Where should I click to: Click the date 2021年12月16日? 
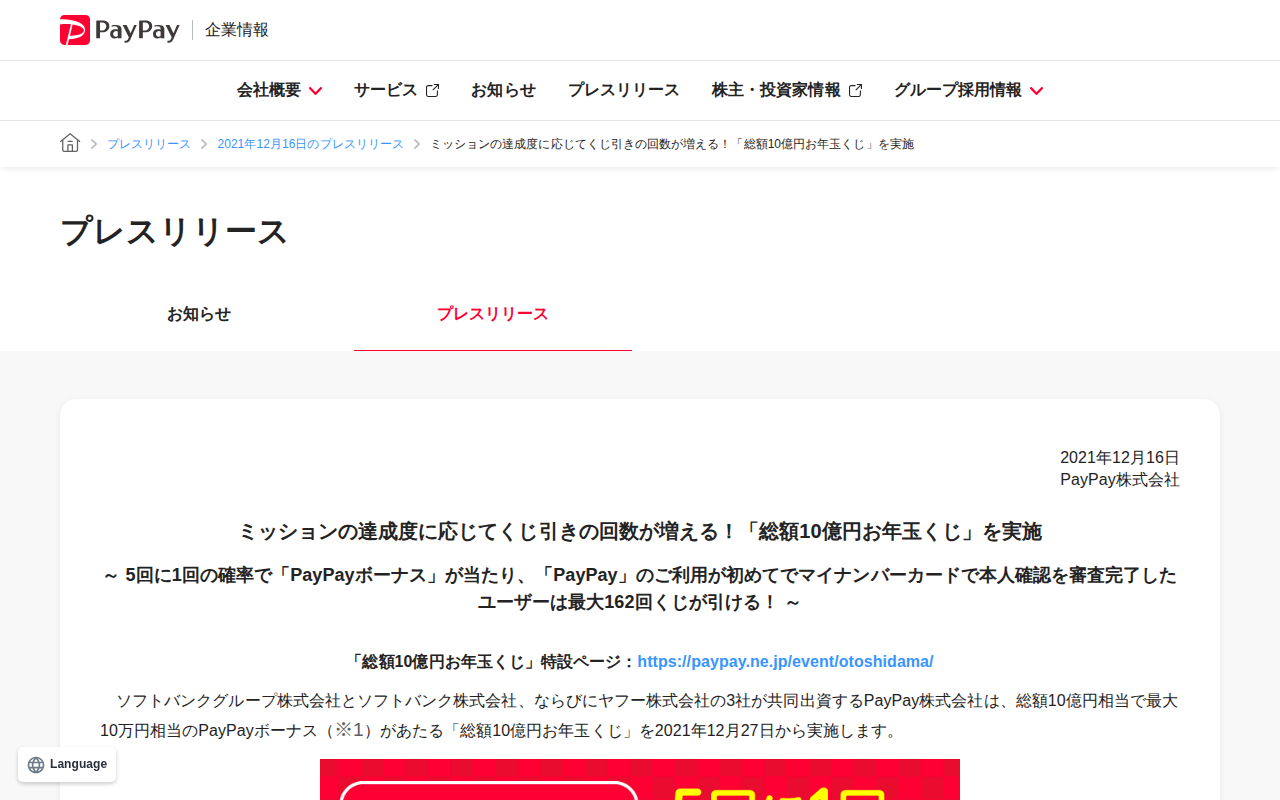(x=1120, y=458)
